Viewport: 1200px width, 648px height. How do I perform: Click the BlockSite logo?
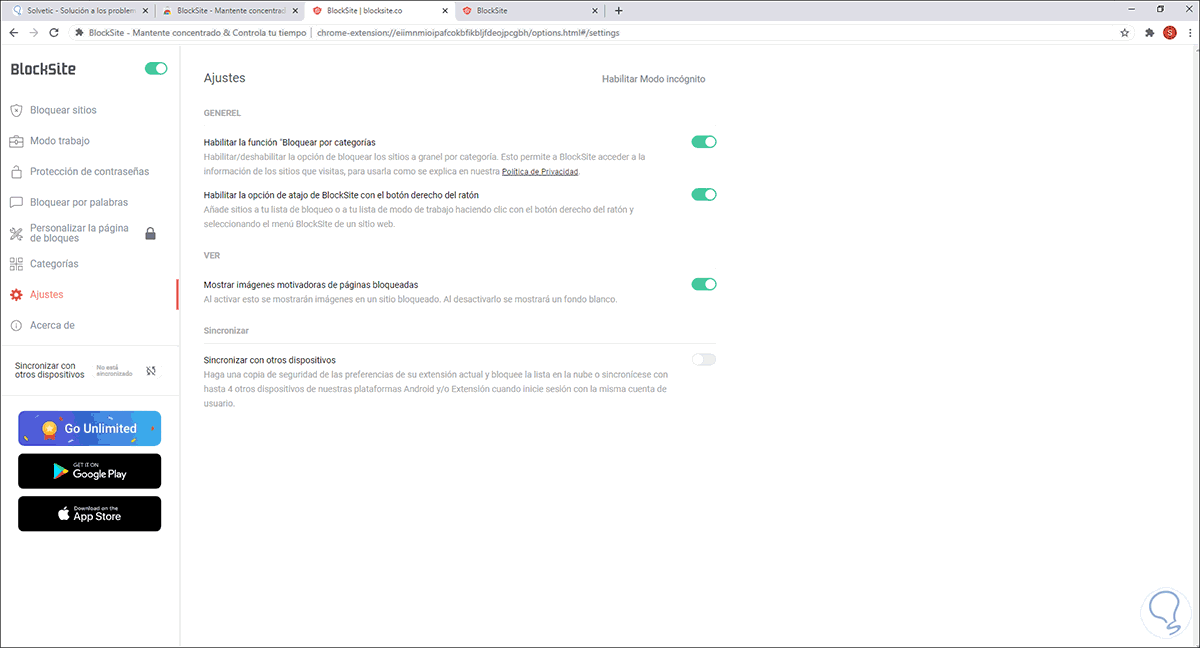43,70
